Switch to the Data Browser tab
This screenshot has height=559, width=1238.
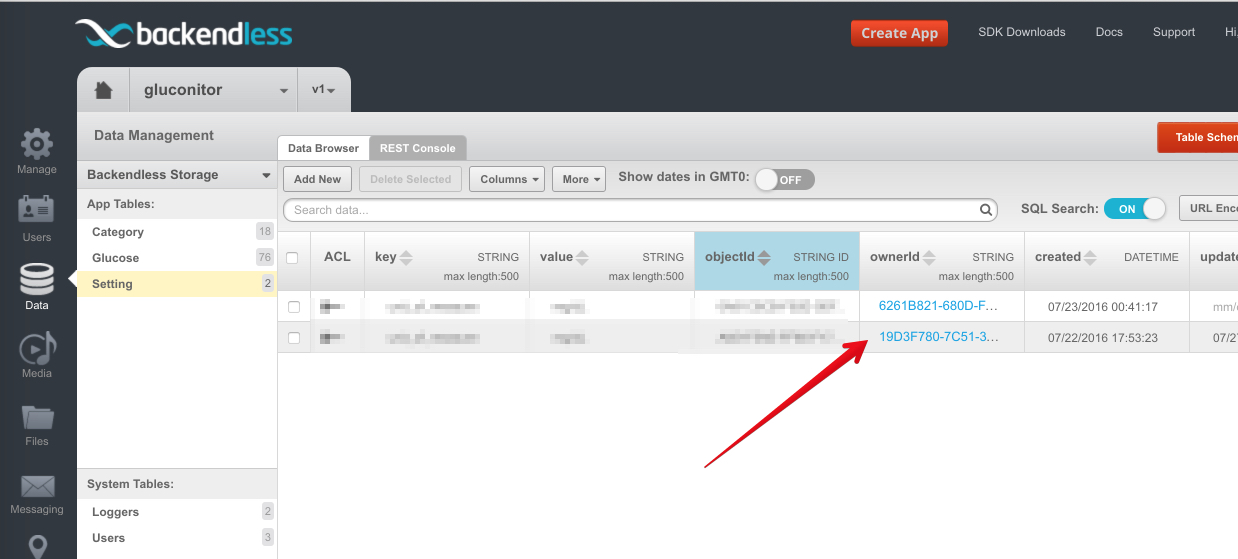coord(323,148)
